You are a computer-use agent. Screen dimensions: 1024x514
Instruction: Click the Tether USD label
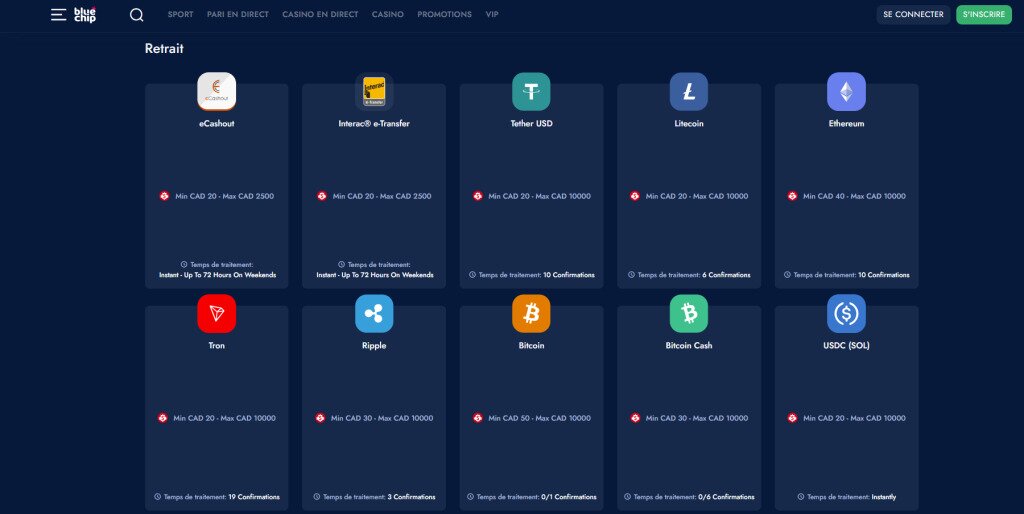532,123
